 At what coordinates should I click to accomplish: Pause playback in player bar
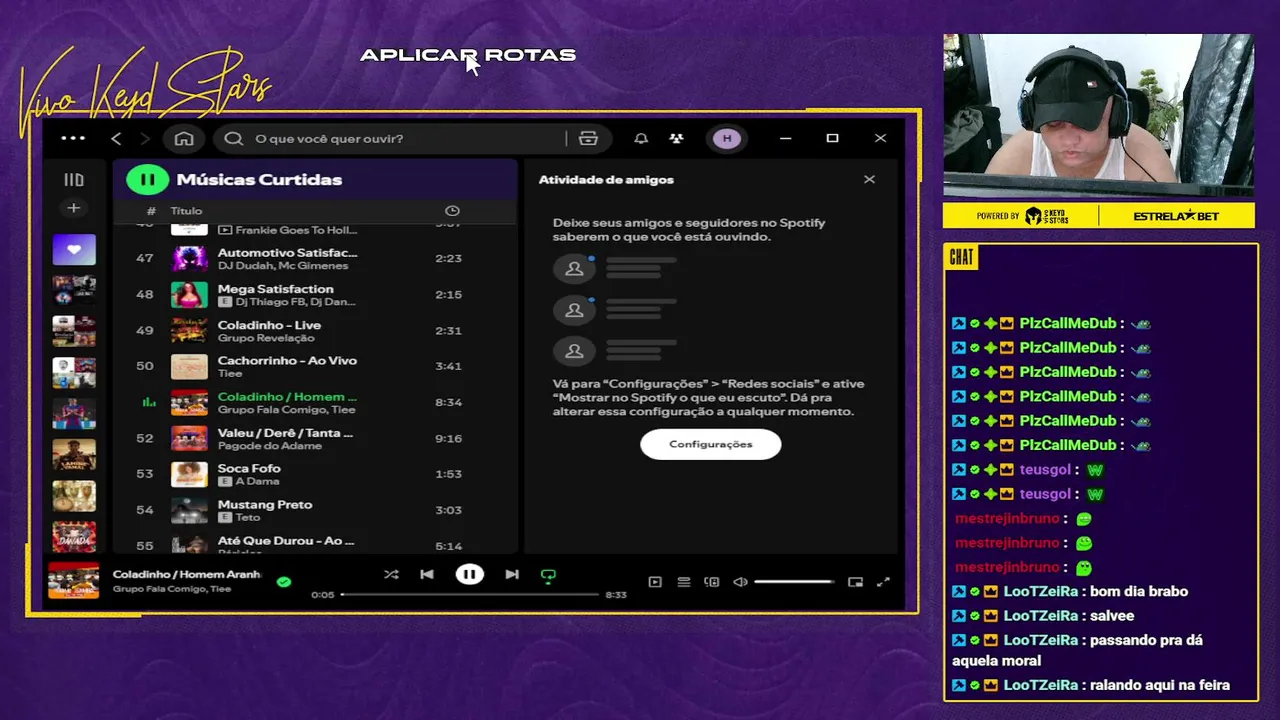tap(469, 574)
